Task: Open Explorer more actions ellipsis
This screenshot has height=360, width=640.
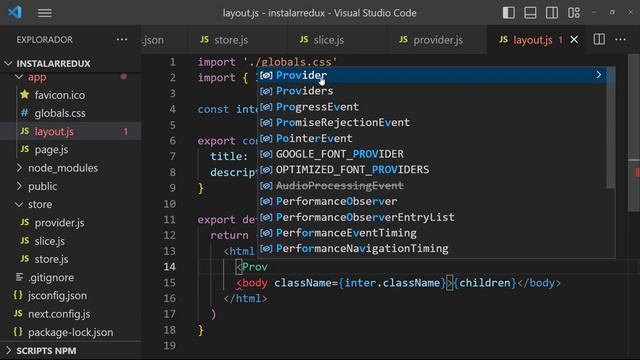Action: click(122, 40)
